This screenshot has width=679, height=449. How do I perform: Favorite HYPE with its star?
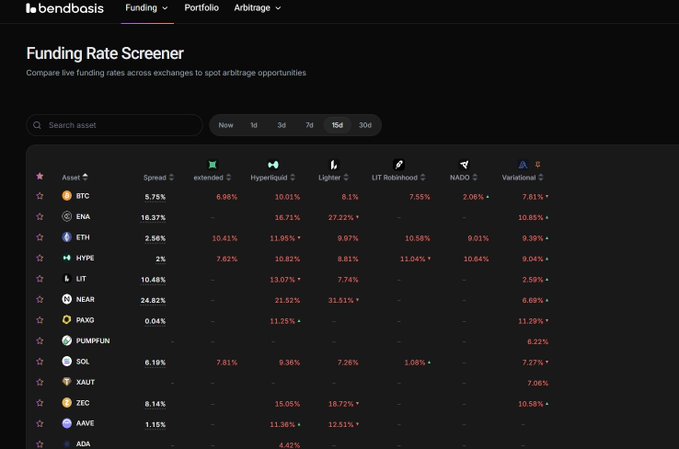tap(40, 258)
